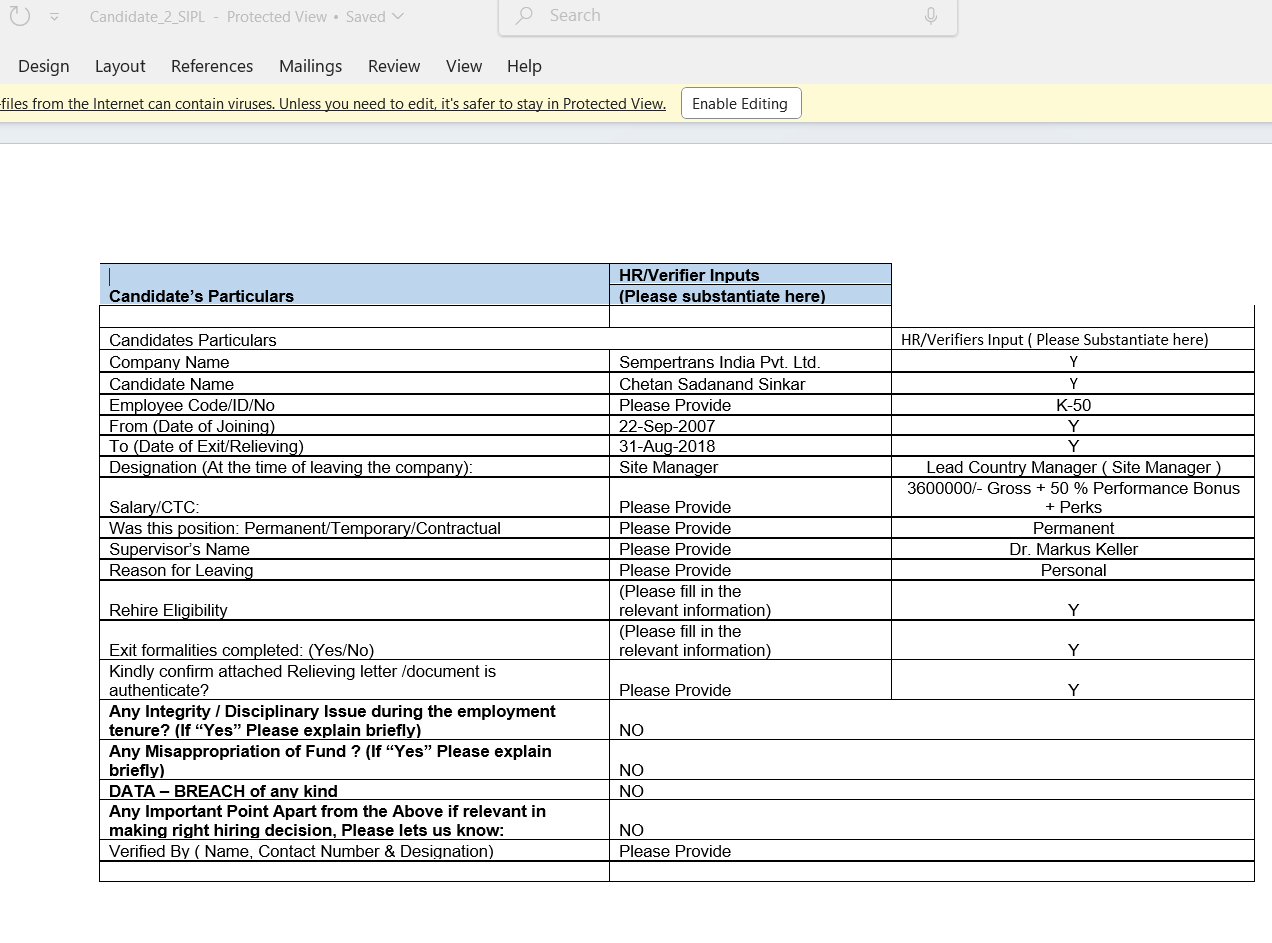Open the Review tab

click(394, 66)
